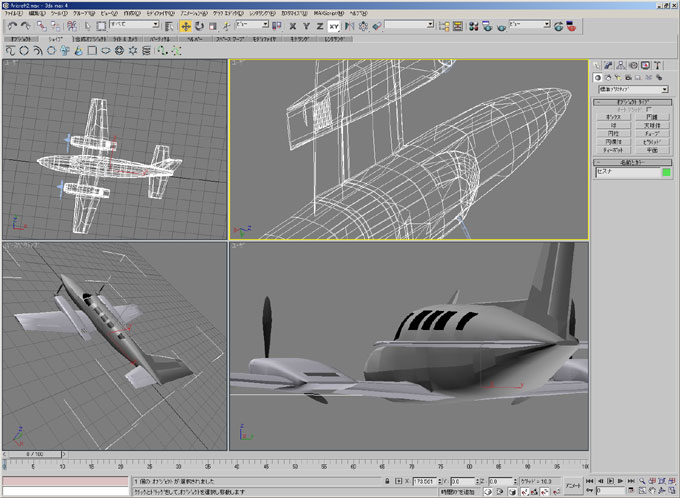Restrict transform to Y axis
Screen dimensions: 680x498
[306, 26]
